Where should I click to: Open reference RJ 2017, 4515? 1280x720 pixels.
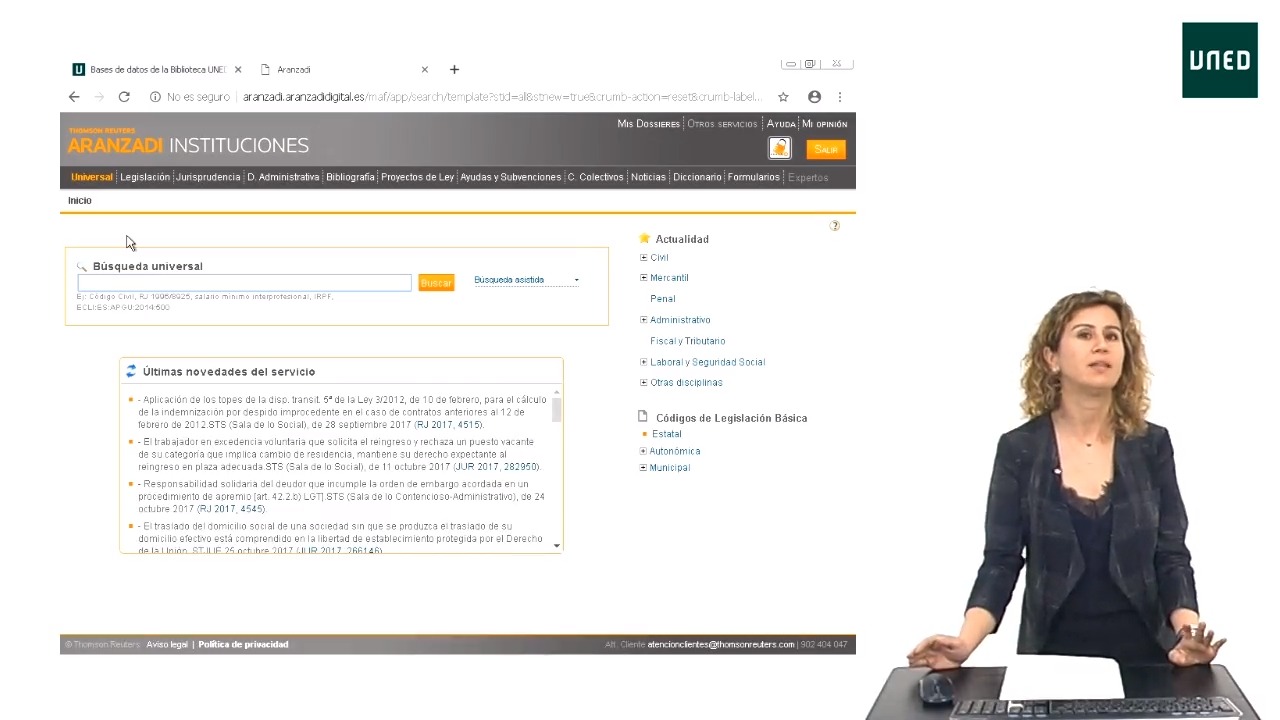pos(449,425)
